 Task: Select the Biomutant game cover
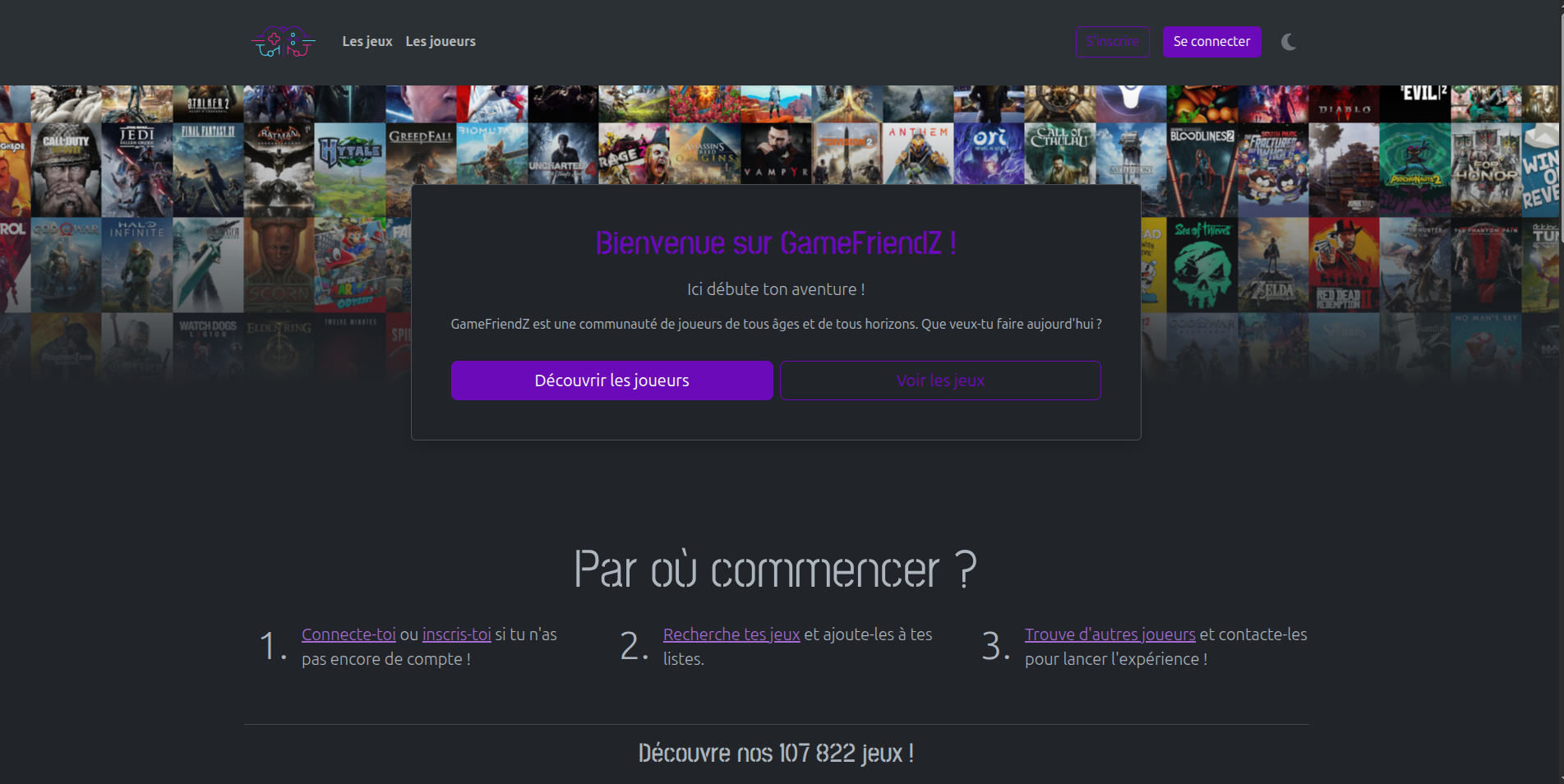(x=491, y=154)
